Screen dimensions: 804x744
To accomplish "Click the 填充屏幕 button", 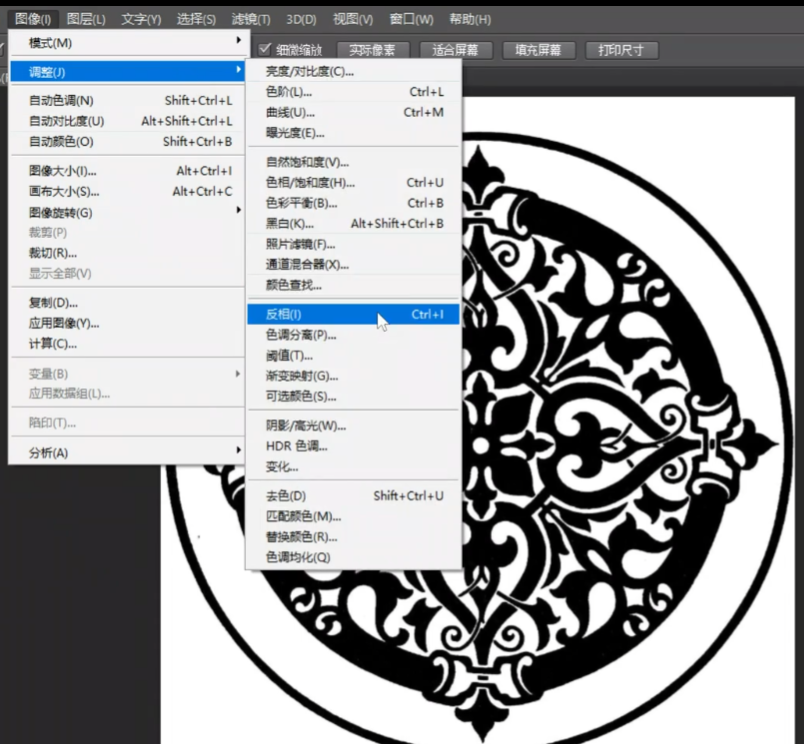I will (x=538, y=50).
